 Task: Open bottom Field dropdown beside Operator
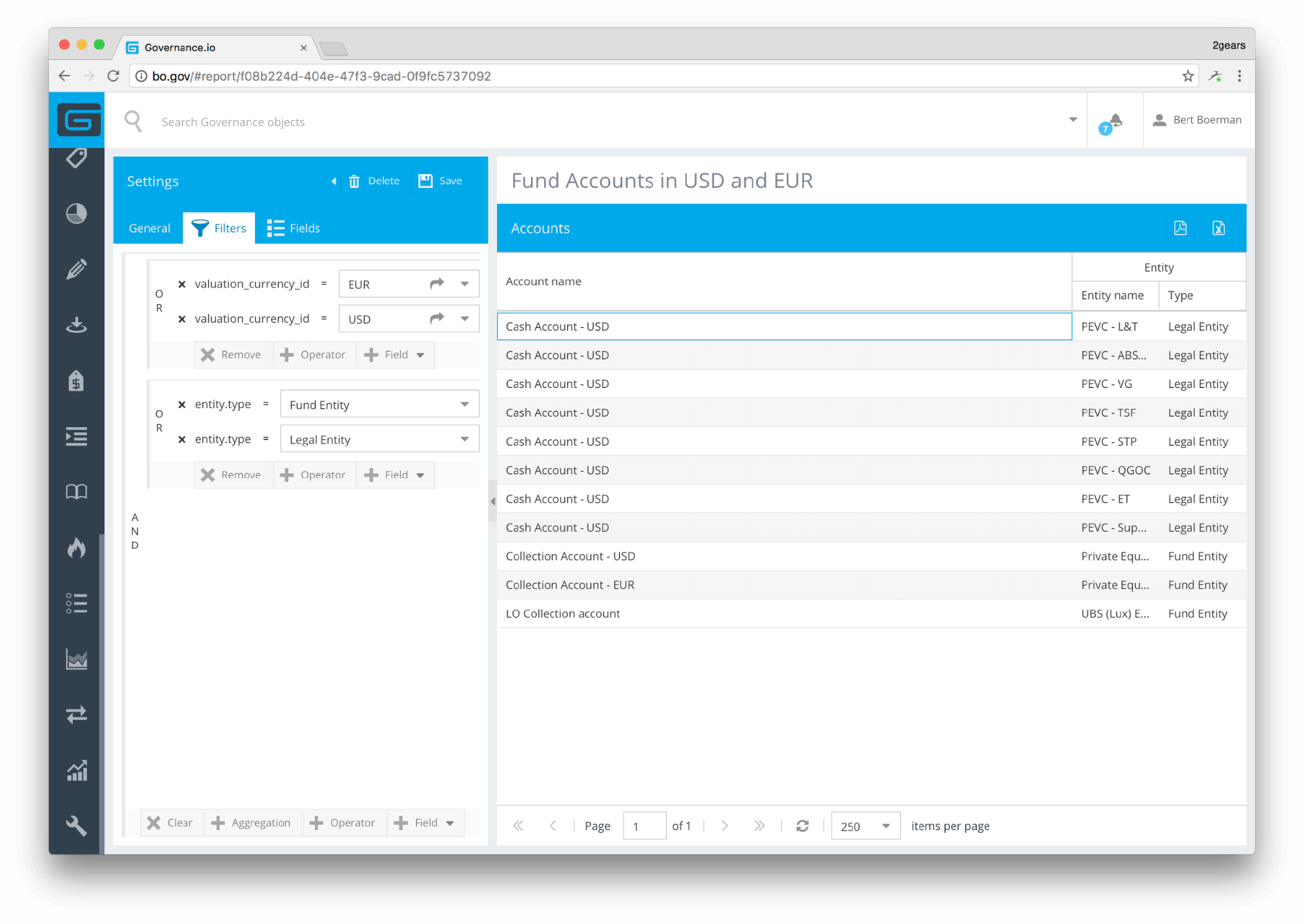pos(425,823)
